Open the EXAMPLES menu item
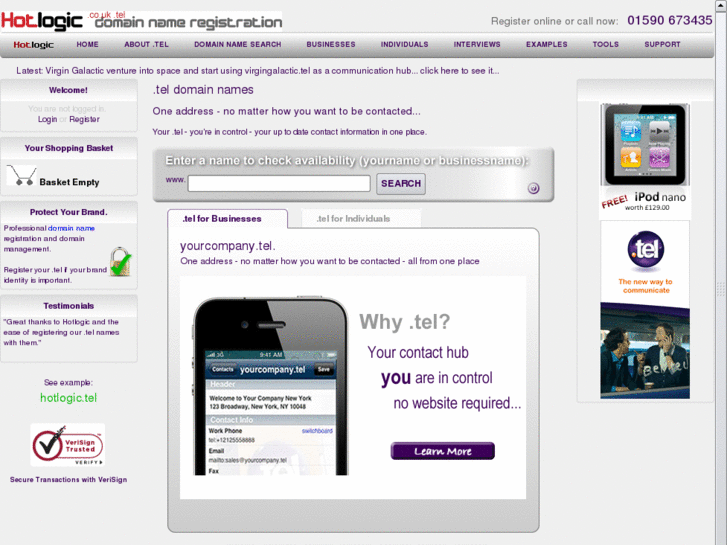 pyautogui.click(x=547, y=45)
